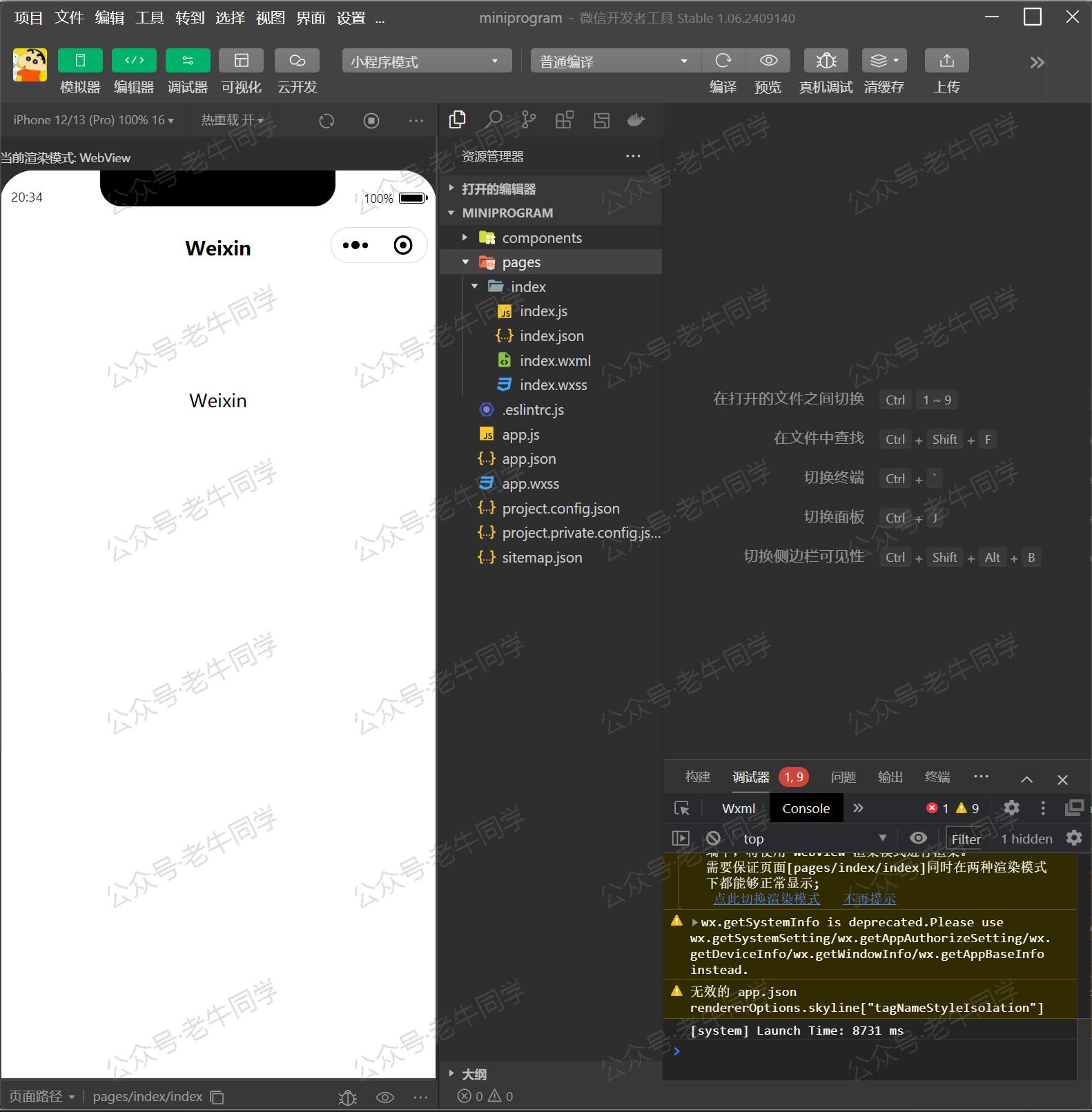Open the 项目 menu
This screenshot has width=1092, height=1112.
28,18
